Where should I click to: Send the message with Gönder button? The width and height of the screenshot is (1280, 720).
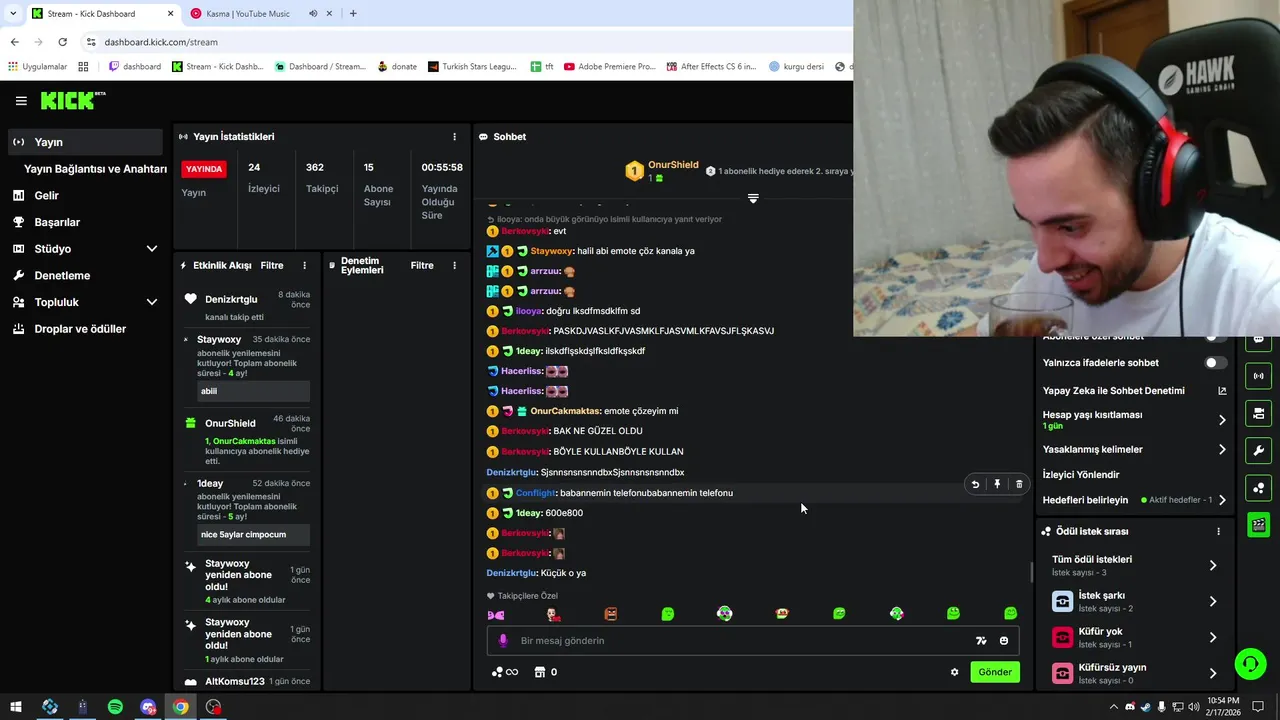[994, 672]
